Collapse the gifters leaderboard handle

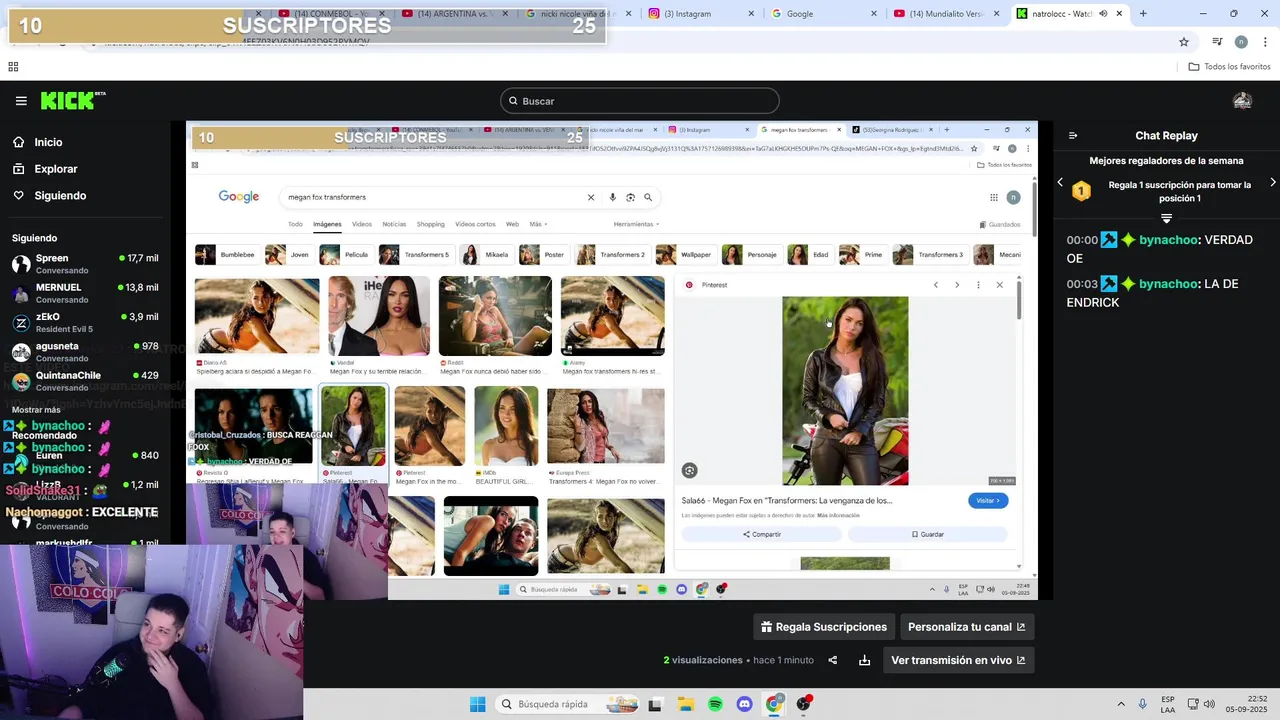(1166, 218)
